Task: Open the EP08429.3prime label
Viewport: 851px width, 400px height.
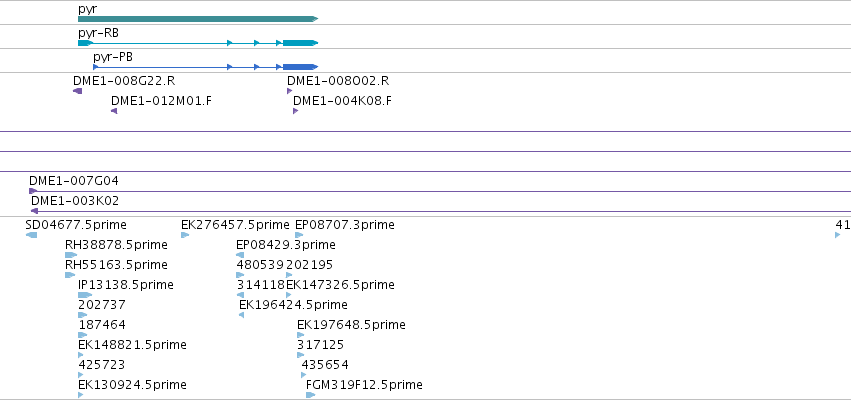Action: pos(286,245)
